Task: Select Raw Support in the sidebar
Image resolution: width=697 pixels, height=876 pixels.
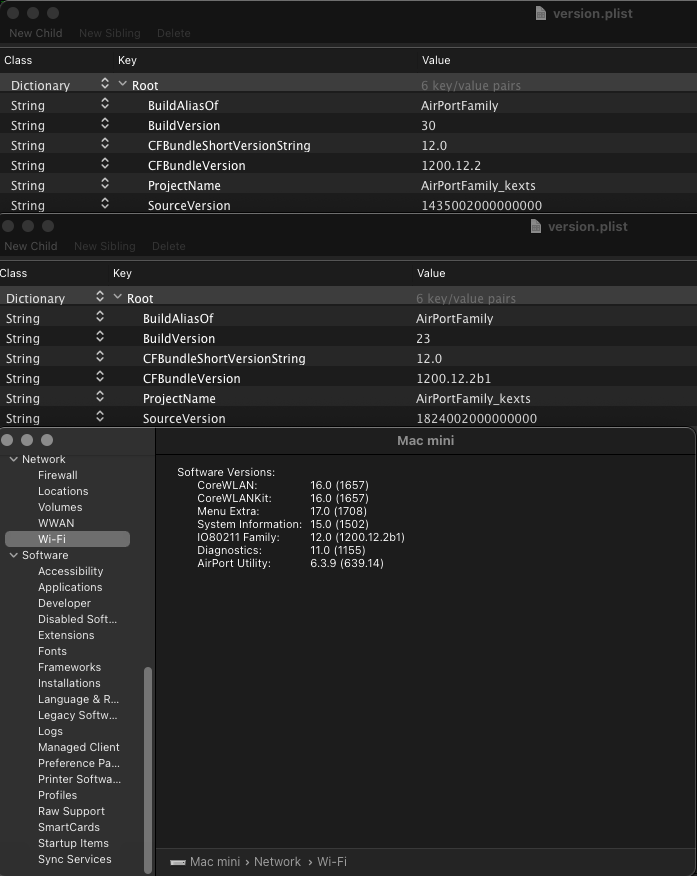Action: click(x=71, y=811)
